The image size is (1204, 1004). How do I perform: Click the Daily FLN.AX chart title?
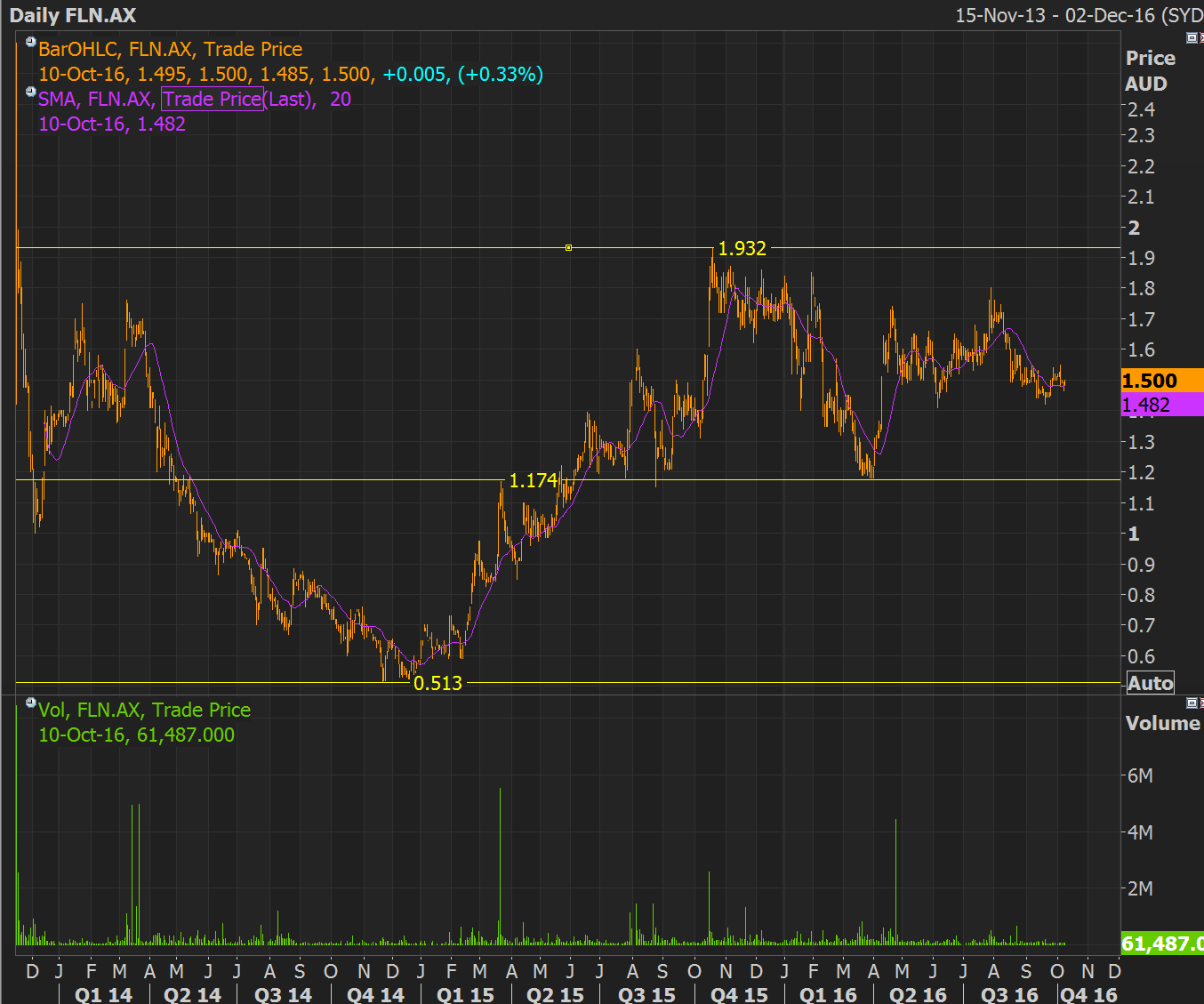73,15
